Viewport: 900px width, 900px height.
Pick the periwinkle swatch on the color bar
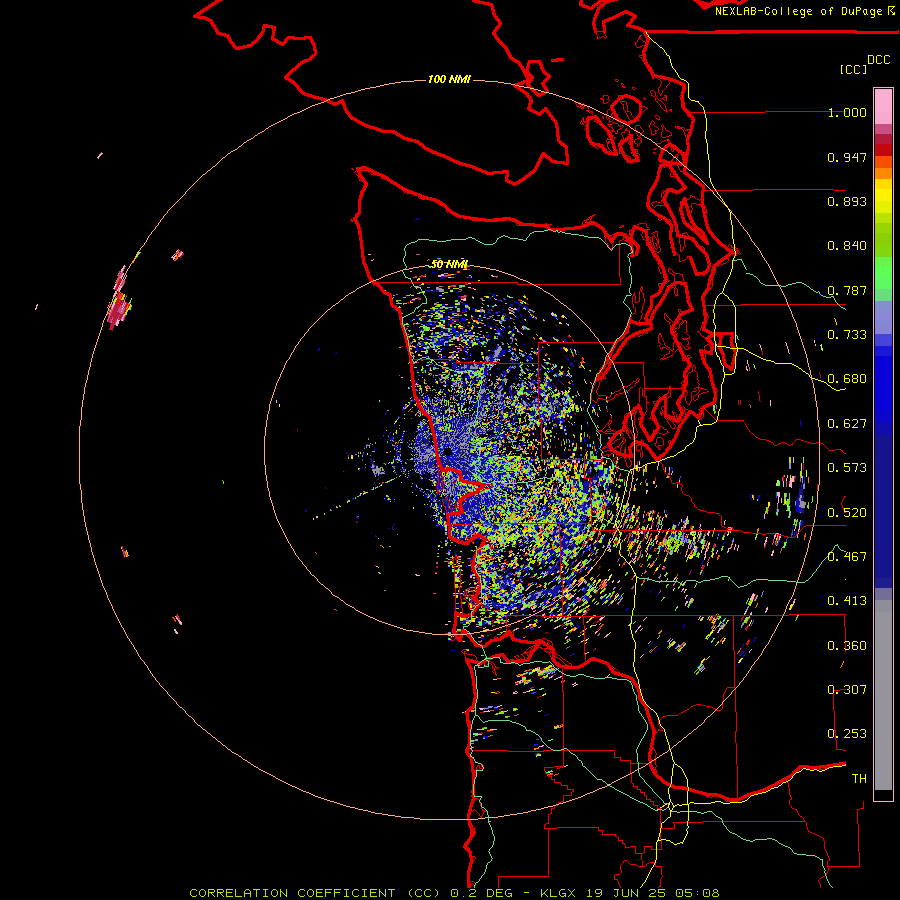coord(883,317)
